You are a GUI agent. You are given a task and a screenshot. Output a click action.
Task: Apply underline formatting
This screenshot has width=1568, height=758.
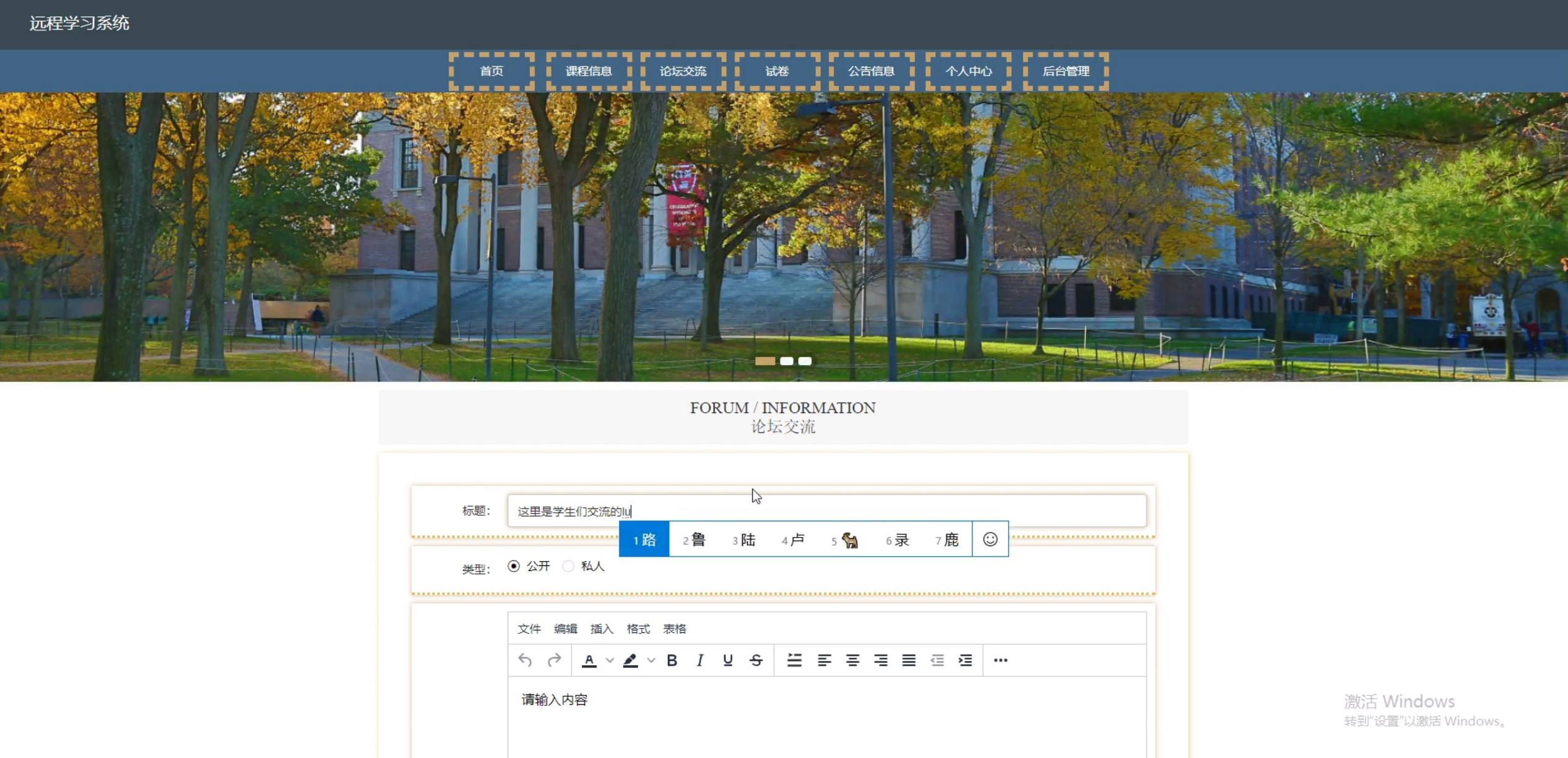727,660
